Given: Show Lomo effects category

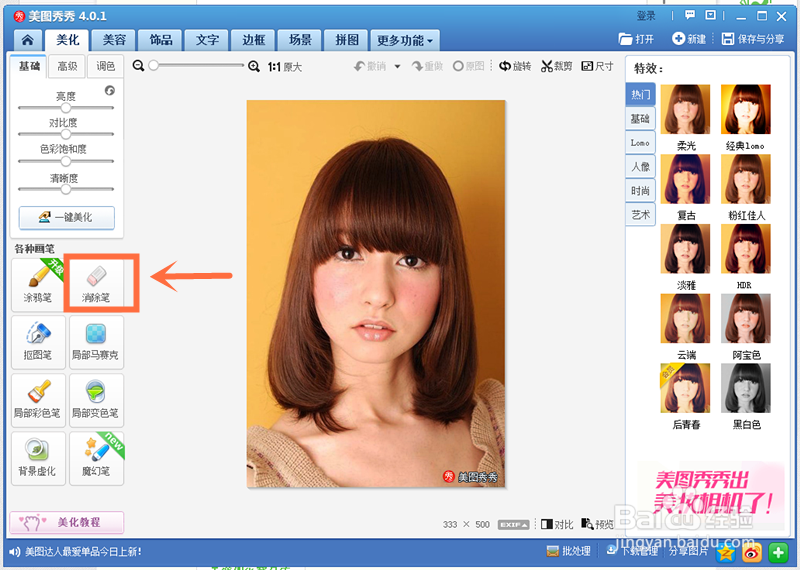Looking at the screenshot, I should (640, 143).
